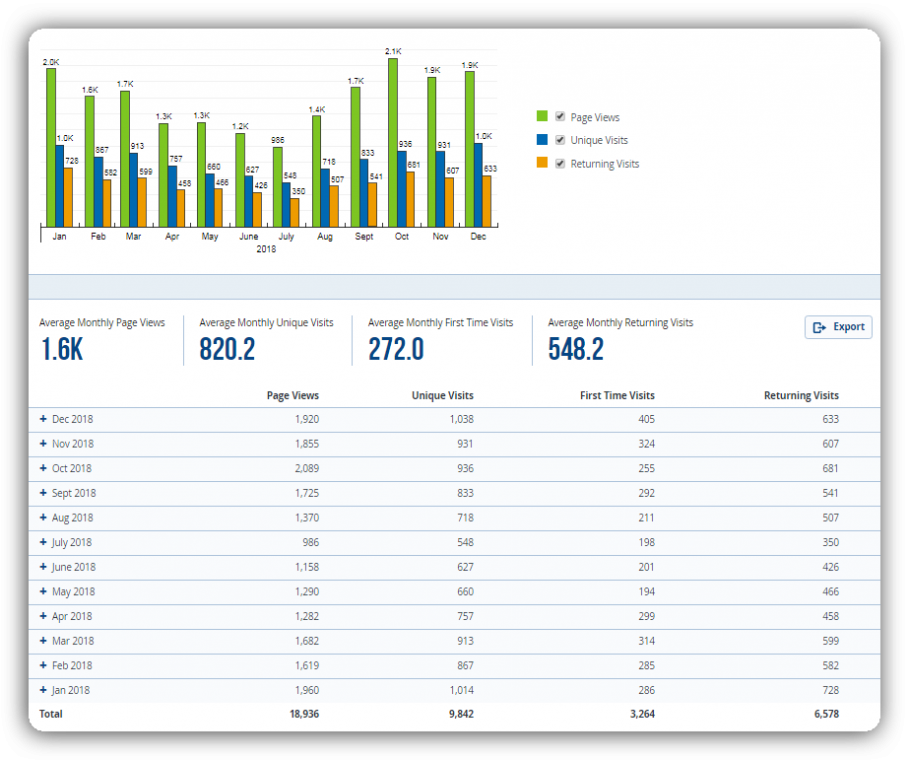Viewport: 909px width, 760px height.
Task: Click the green Page Views legend swatch
Action: click(x=542, y=117)
